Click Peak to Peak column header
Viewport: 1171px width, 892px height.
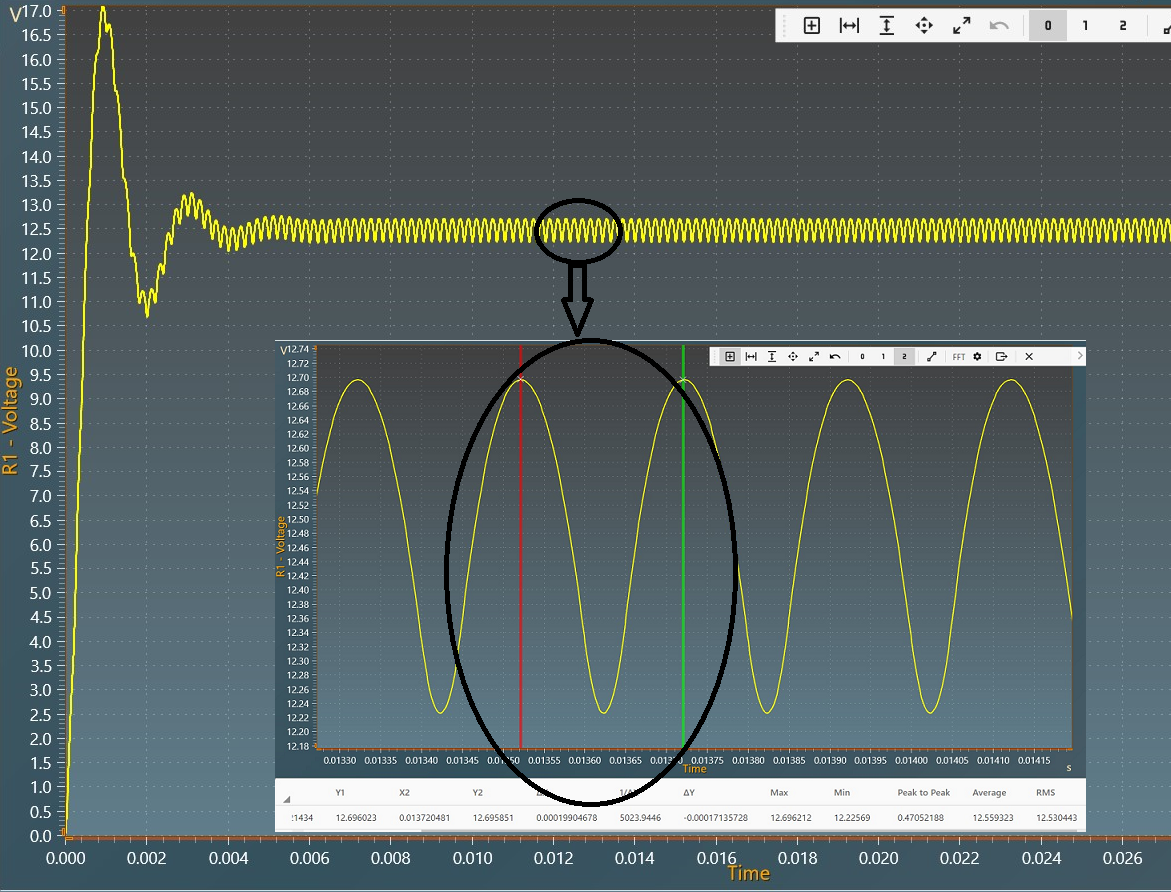coord(923,793)
